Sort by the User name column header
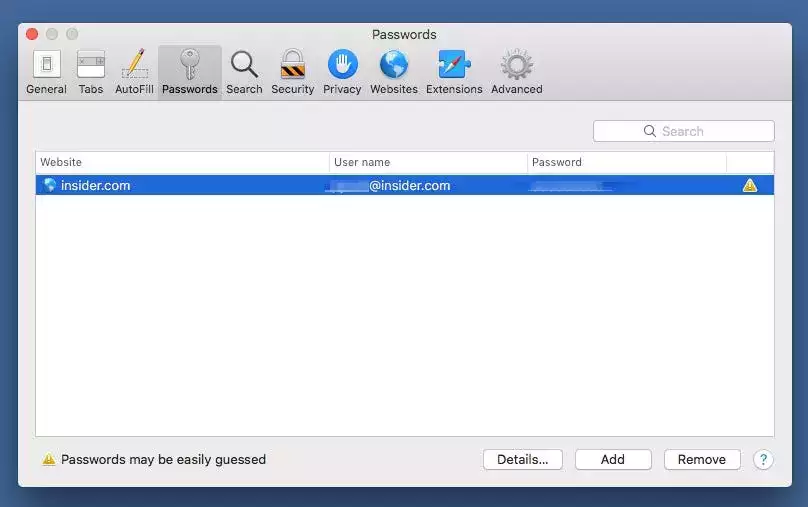This screenshot has height=507, width=808. (427, 162)
